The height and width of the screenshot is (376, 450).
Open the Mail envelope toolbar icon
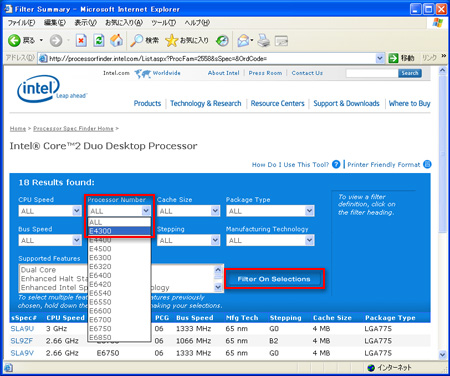[x=243, y=41]
